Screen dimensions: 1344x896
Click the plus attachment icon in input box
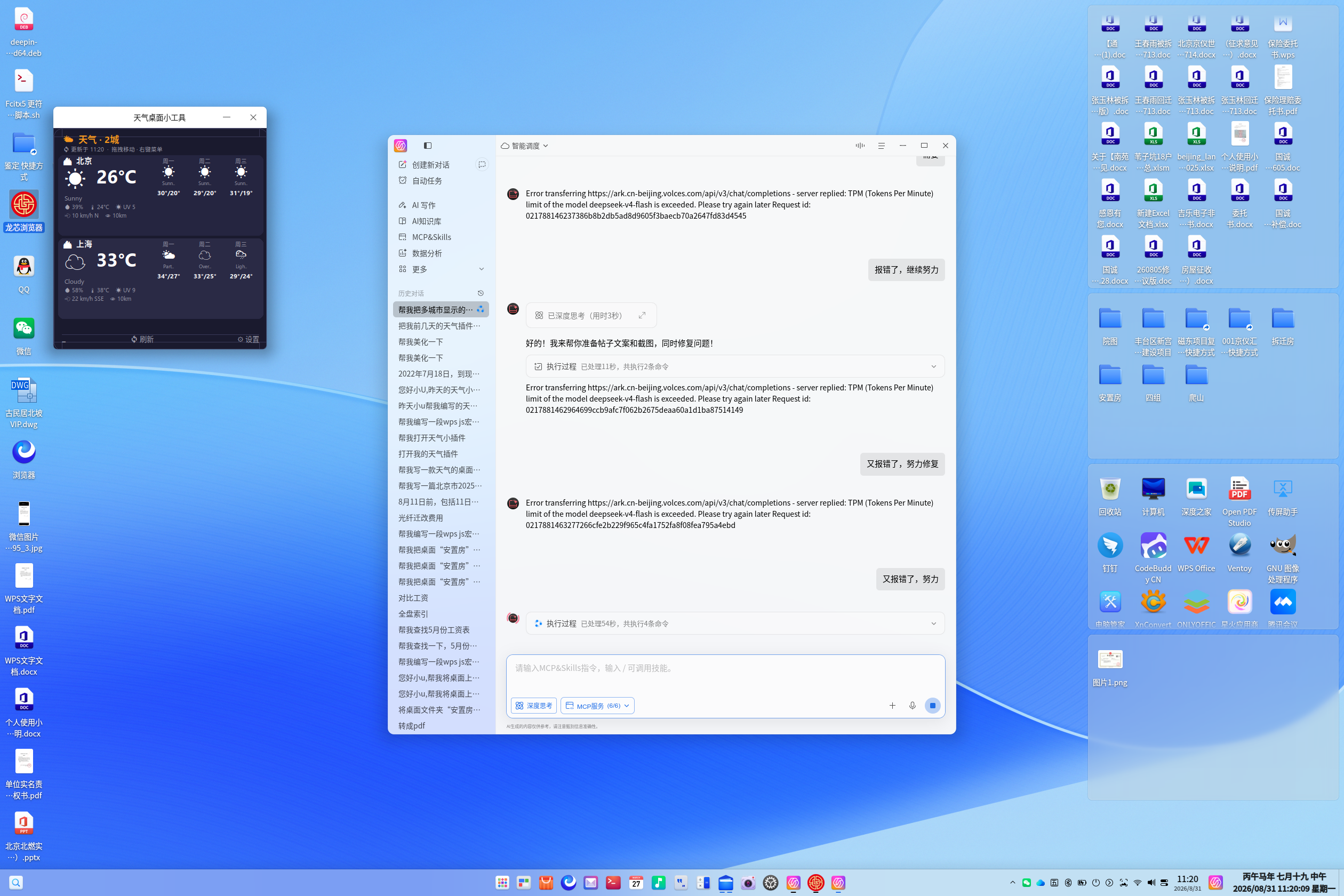[892, 705]
